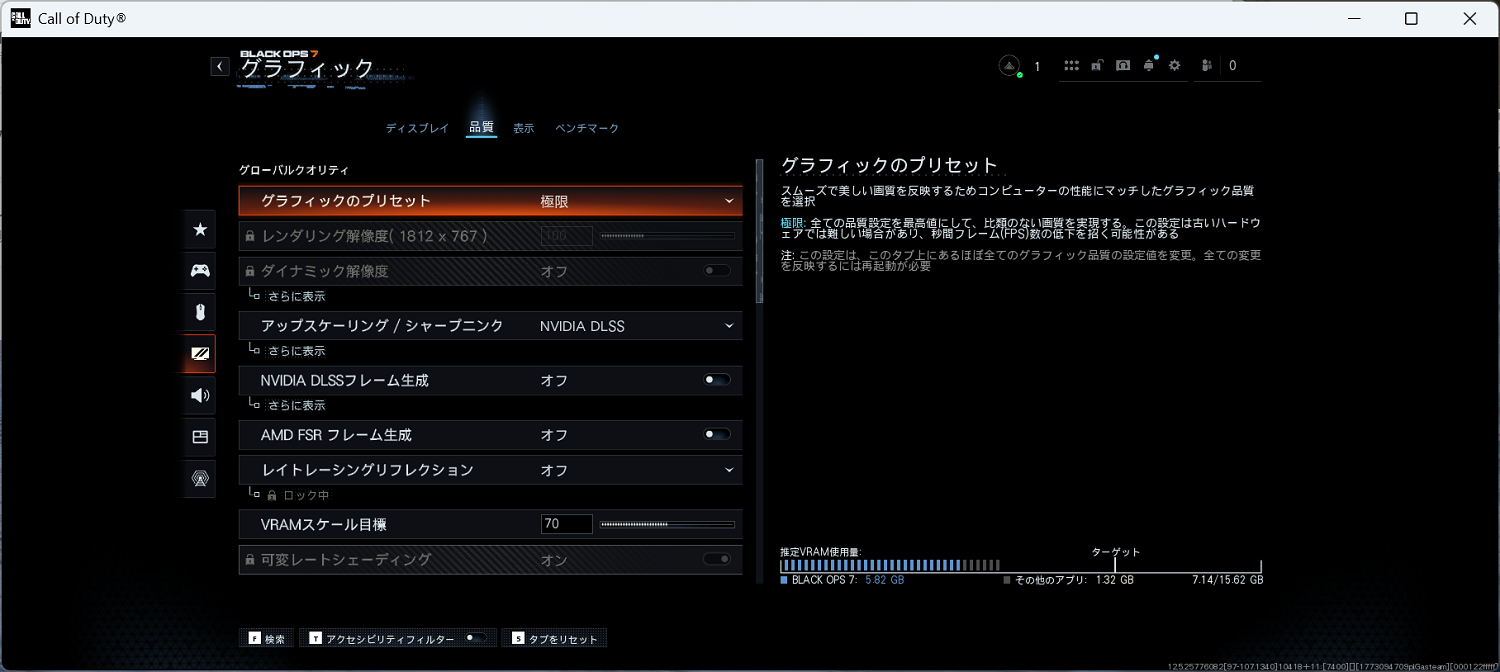The image size is (1500, 672).
Task: Open the レイトレーシングリフレクション dropdown
Action: click(x=490, y=470)
